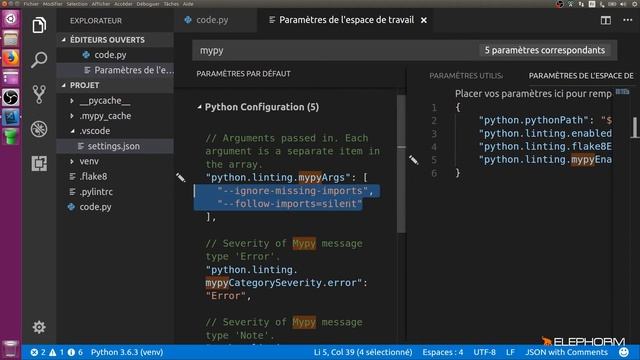640x360 pixels.
Task: Open the Extensions view in activity bar
Action: pos(39,163)
